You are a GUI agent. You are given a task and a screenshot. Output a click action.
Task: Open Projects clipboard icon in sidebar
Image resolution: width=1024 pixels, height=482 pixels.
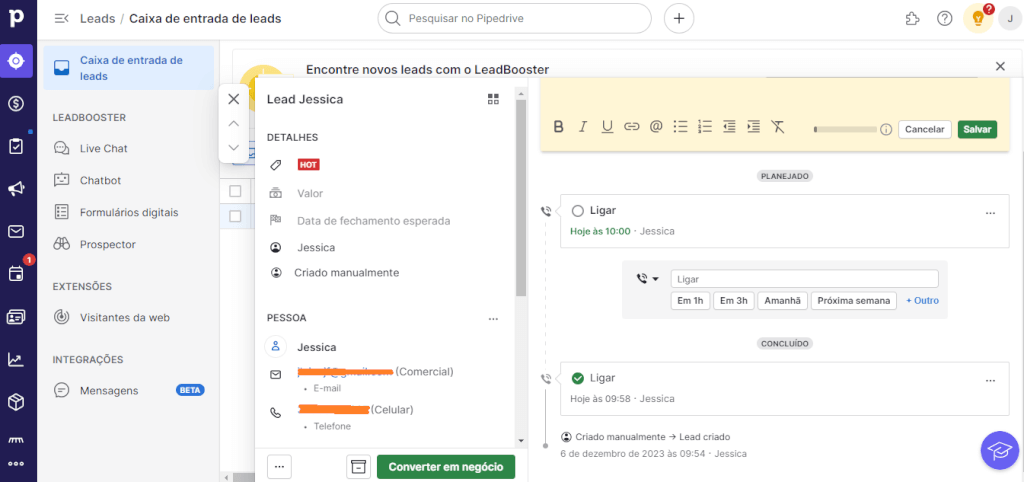click(16, 146)
